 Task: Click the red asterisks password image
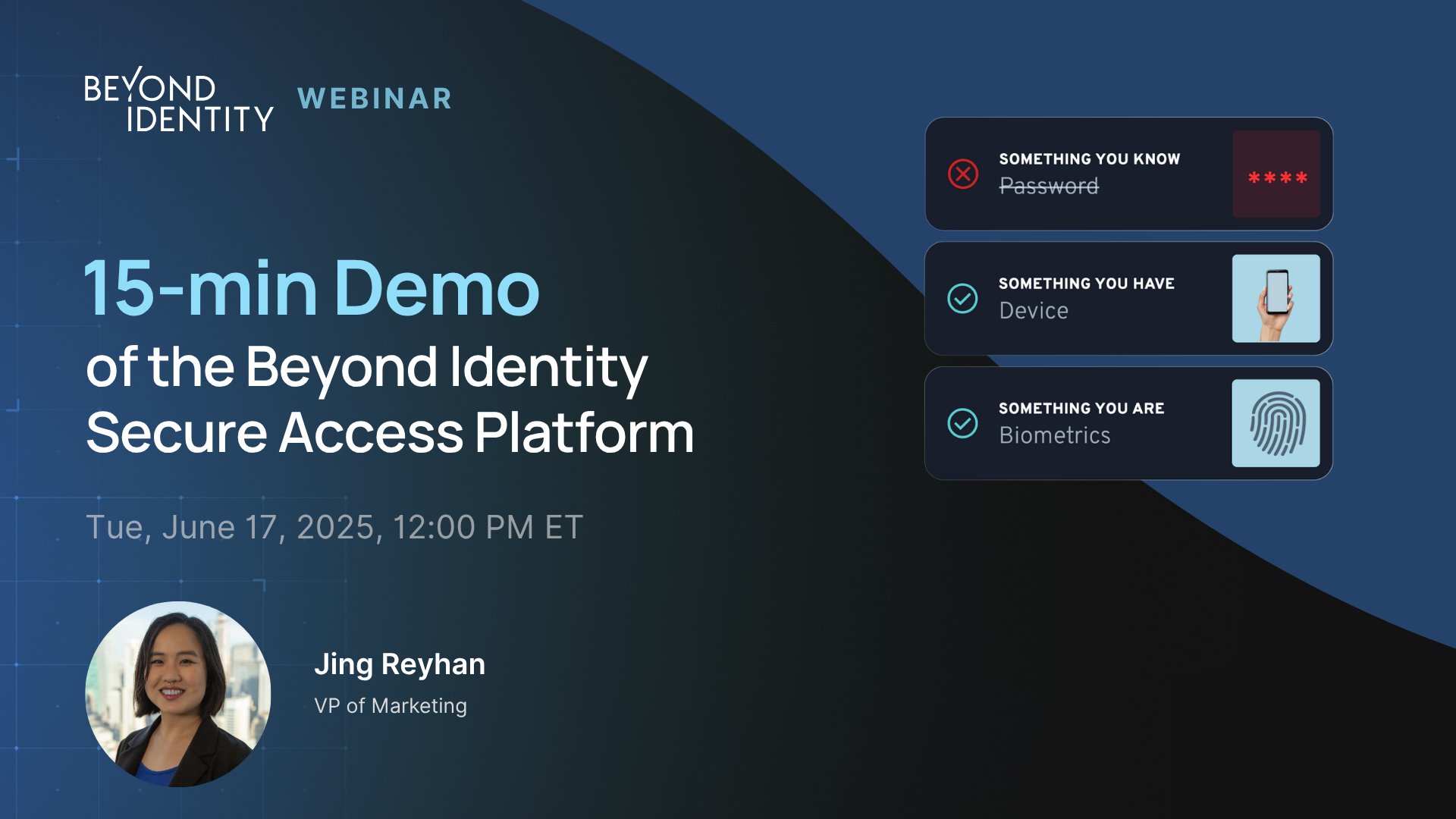click(x=1276, y=174)
